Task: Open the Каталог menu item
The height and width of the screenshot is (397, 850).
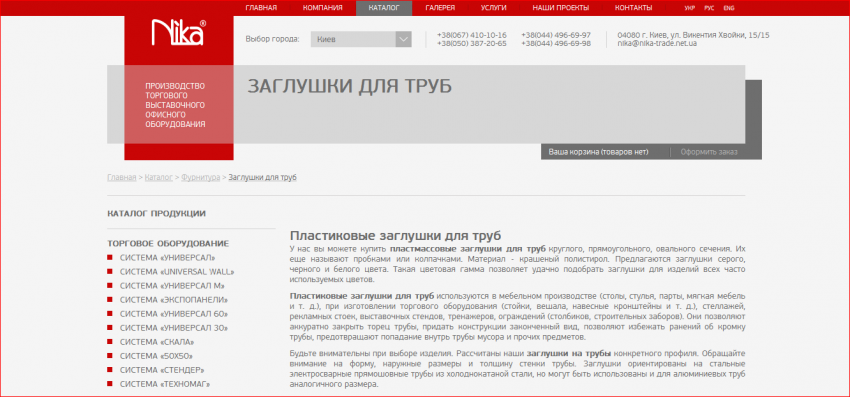Action: pos(384,8)
